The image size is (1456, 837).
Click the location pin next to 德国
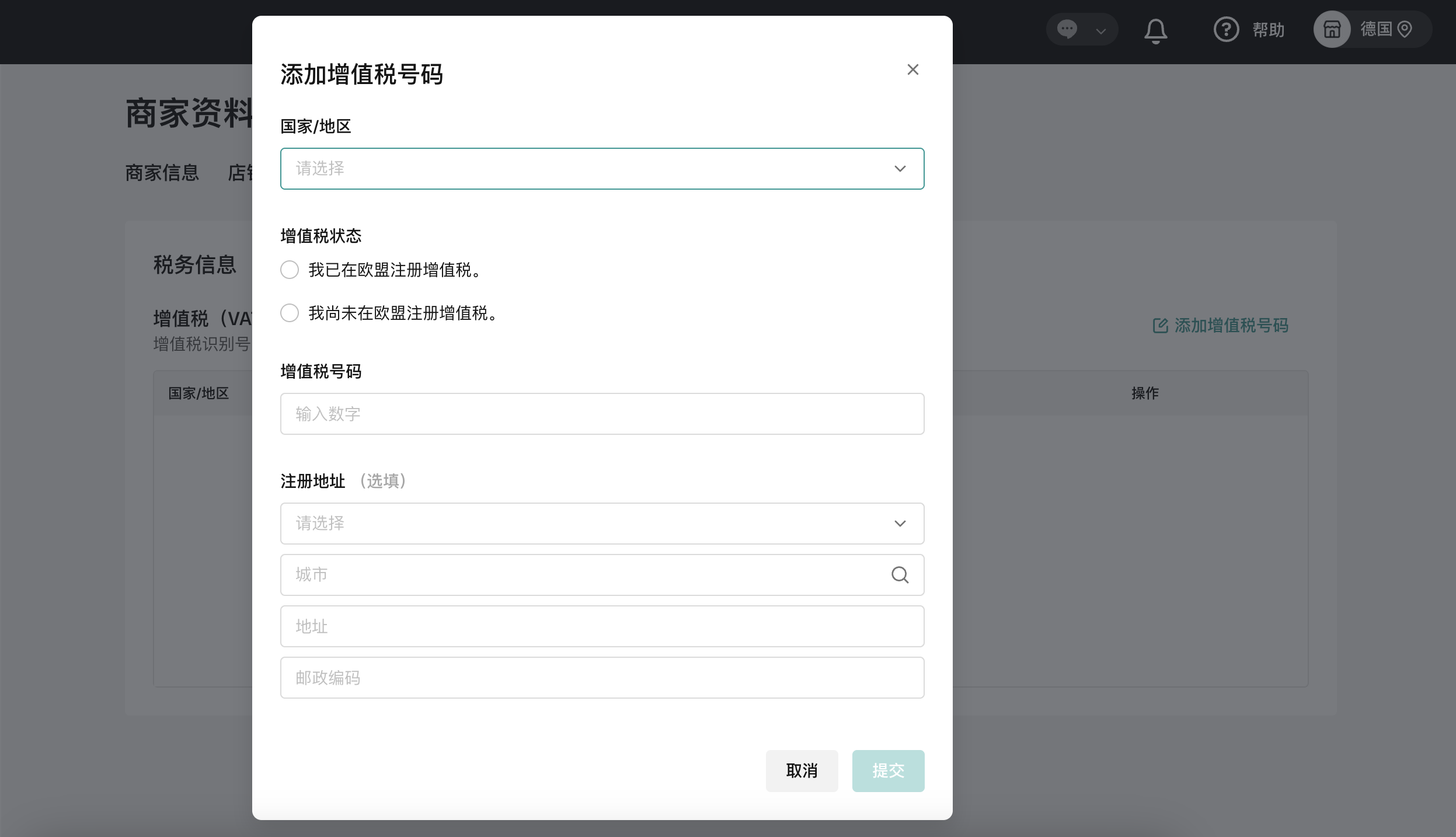(1405, 29)
